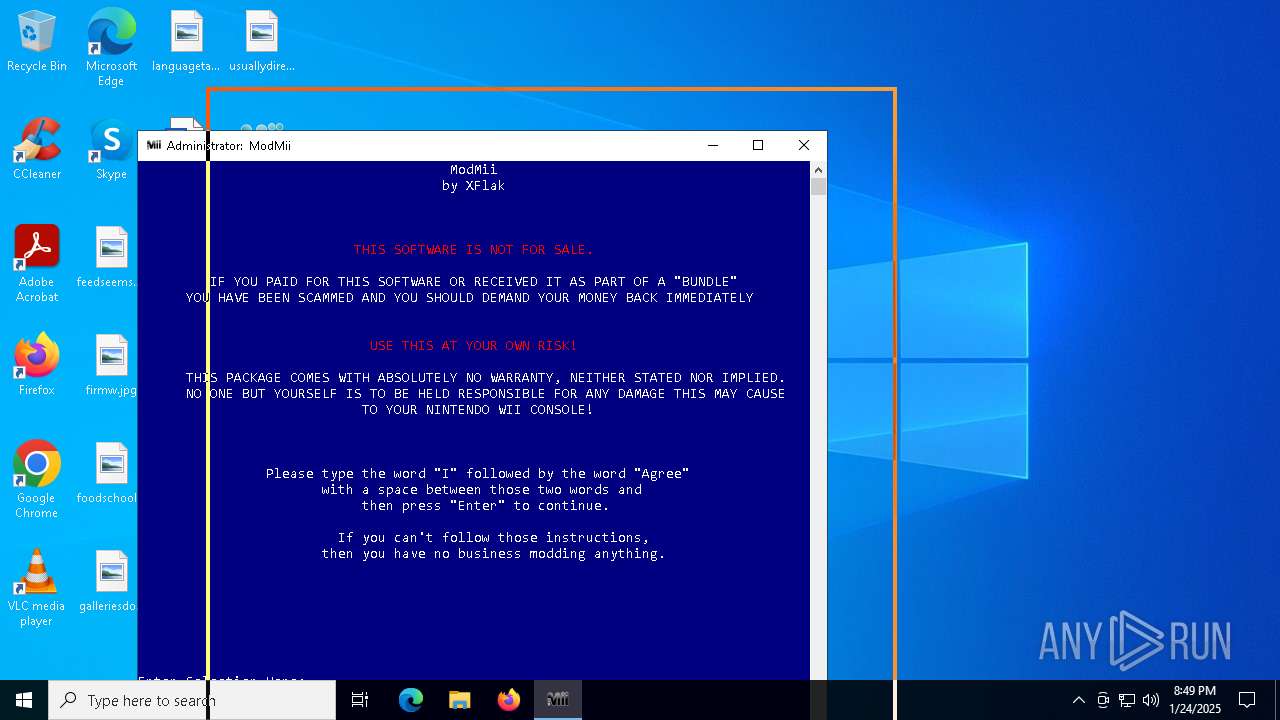Screen dimensions: 1280x720
Task: Open the Windows Start menu
Action: [x=24, y=700]
